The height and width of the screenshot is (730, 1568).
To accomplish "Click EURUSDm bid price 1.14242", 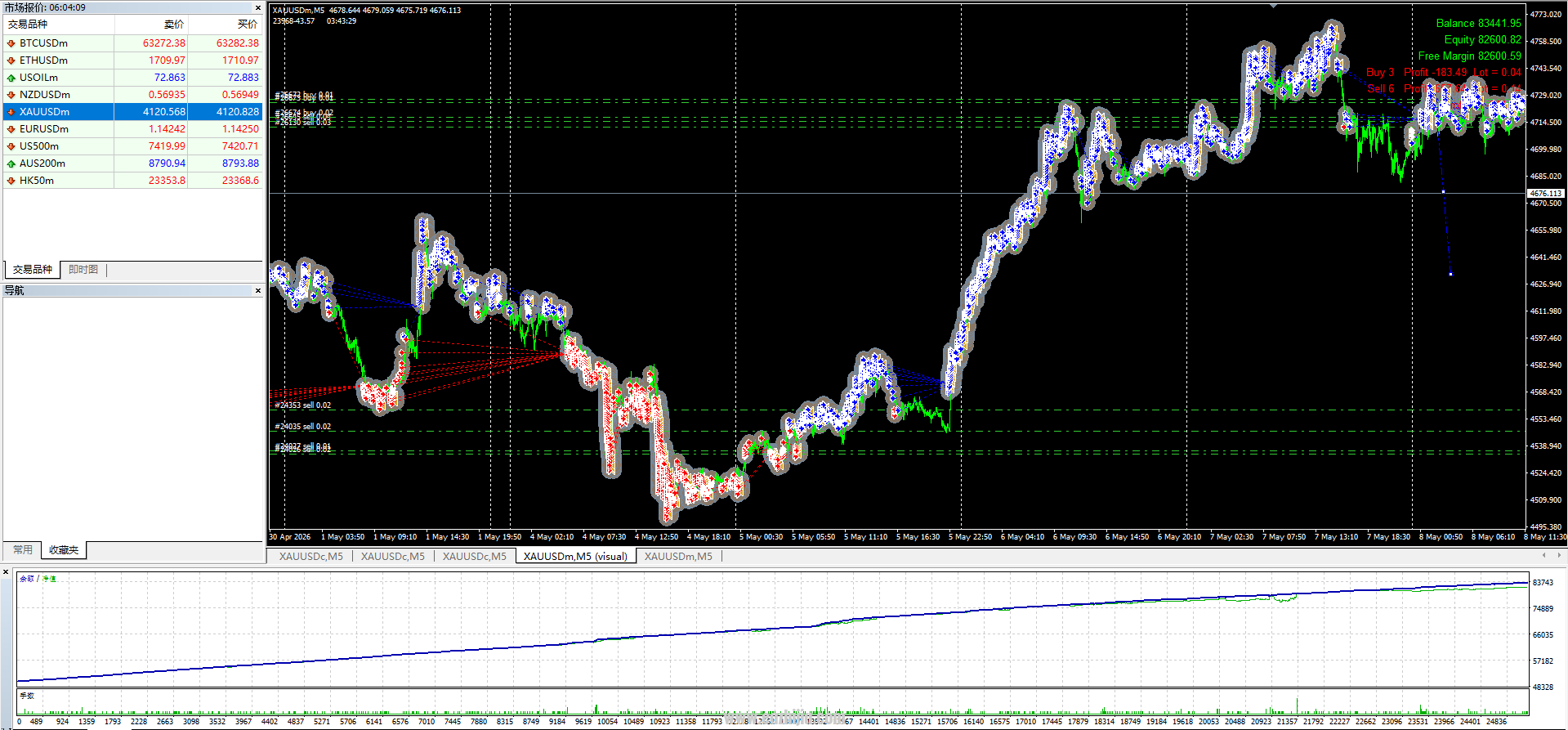I will (167, 129).
